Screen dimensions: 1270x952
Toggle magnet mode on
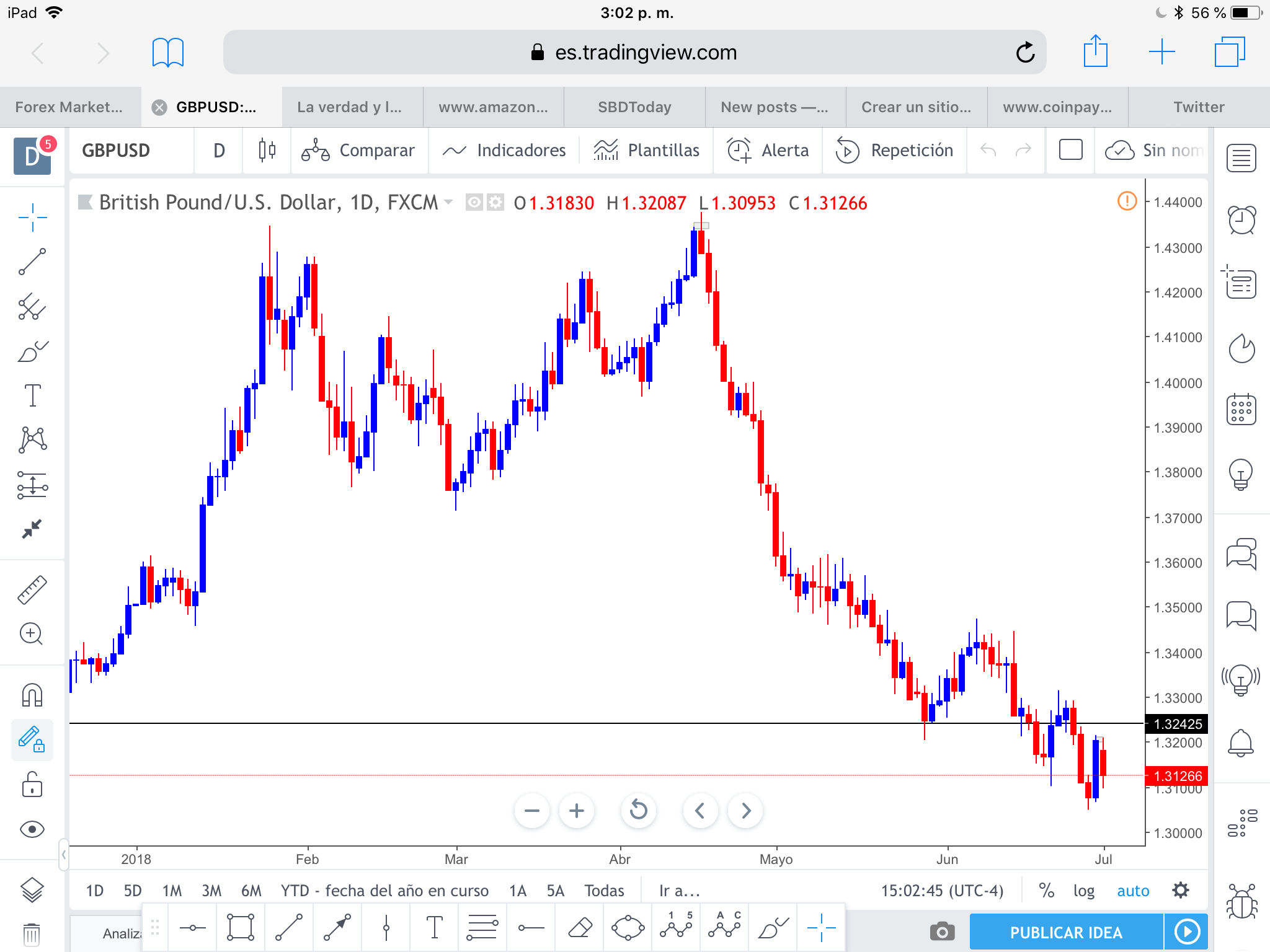(32, 695)
